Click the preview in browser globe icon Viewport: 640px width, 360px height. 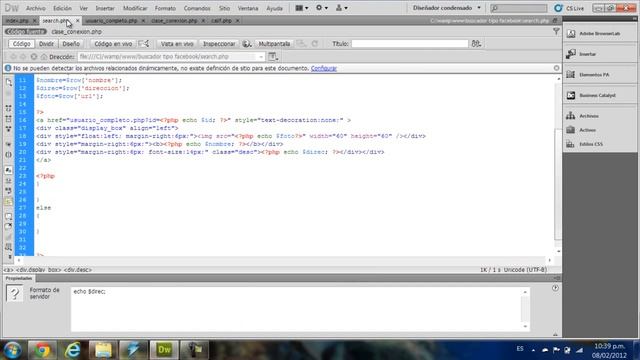(247, 44)
